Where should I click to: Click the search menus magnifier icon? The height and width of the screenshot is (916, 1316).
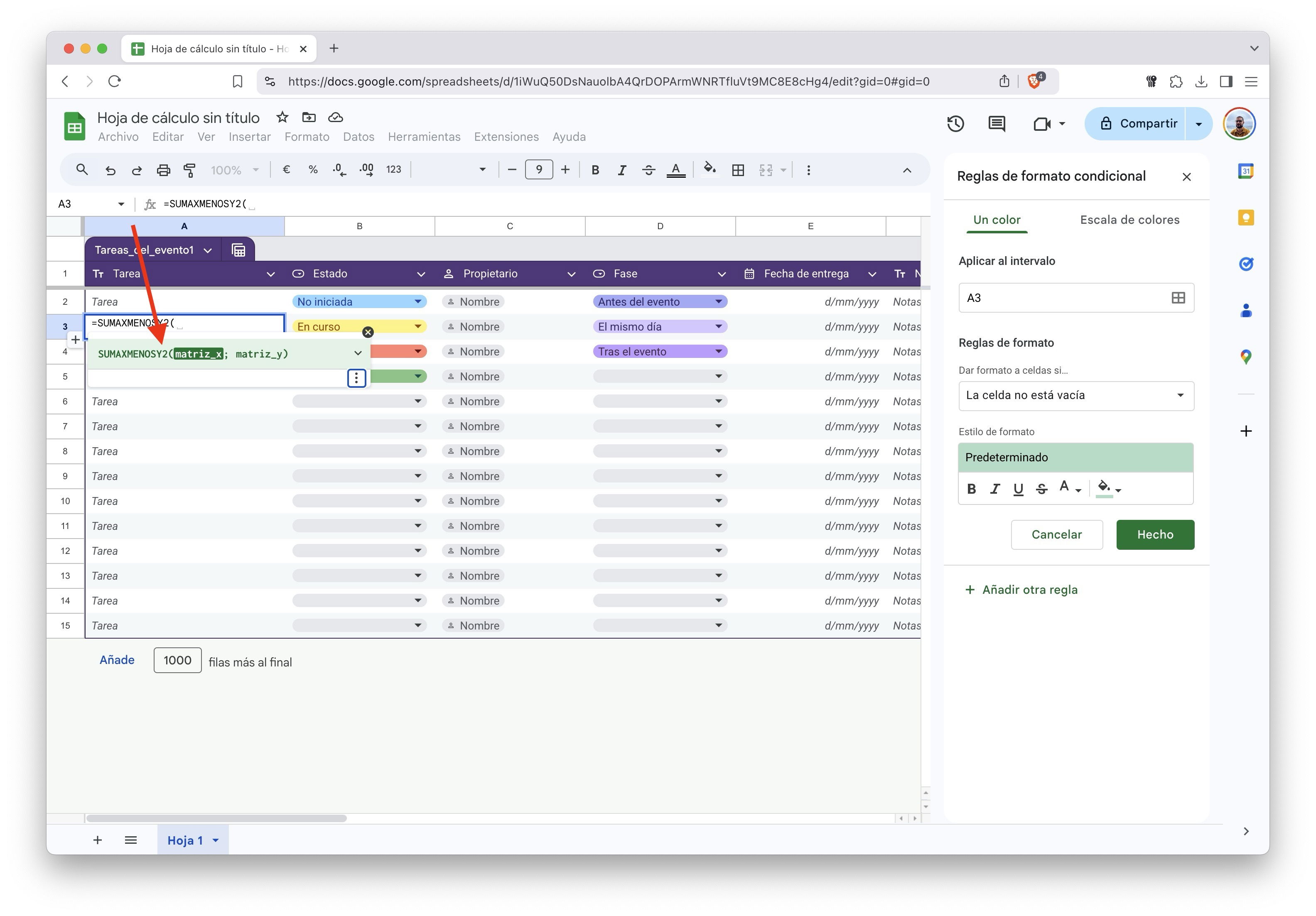(82, 169)
